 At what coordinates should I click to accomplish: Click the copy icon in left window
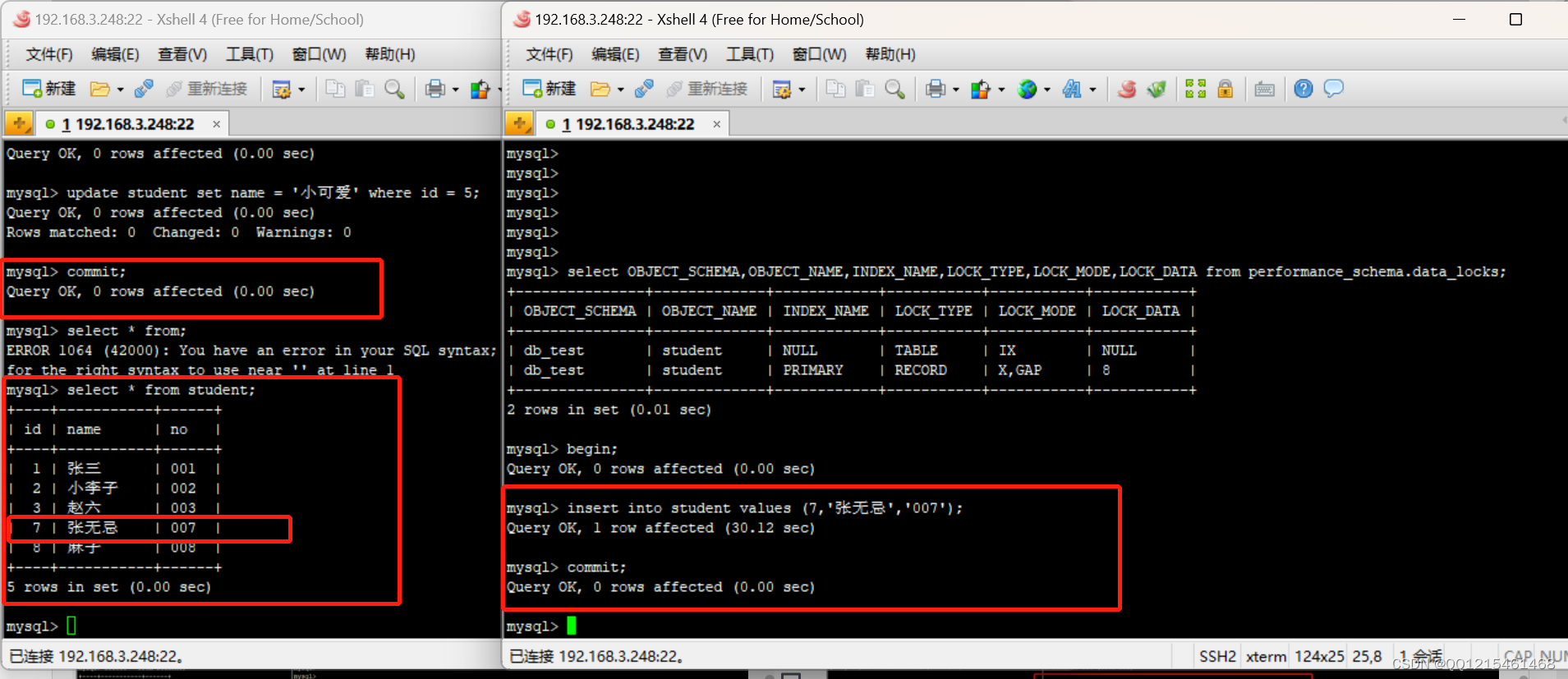point(335,89)
